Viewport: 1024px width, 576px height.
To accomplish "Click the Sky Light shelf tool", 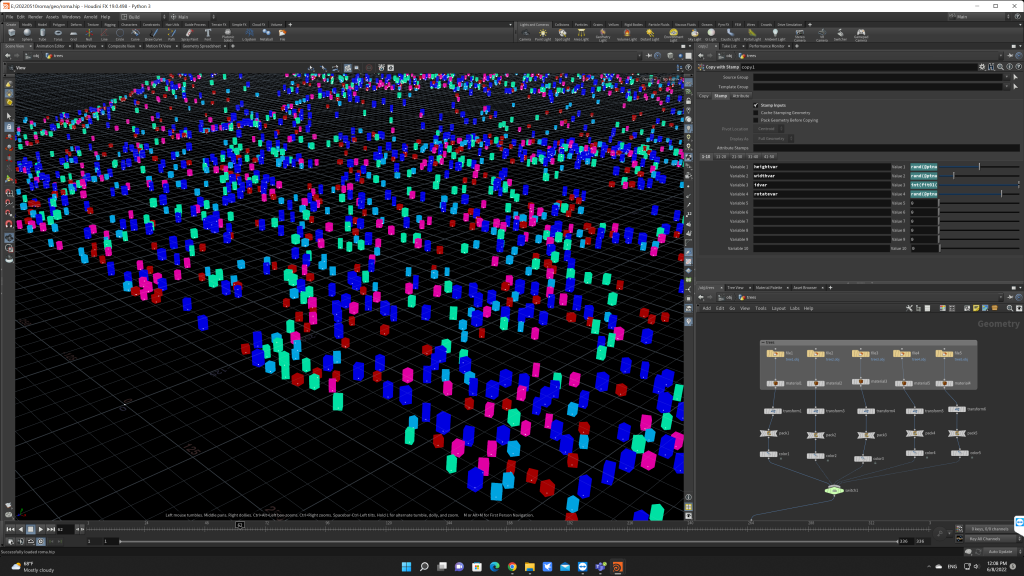I will click(x=697, y=35).
